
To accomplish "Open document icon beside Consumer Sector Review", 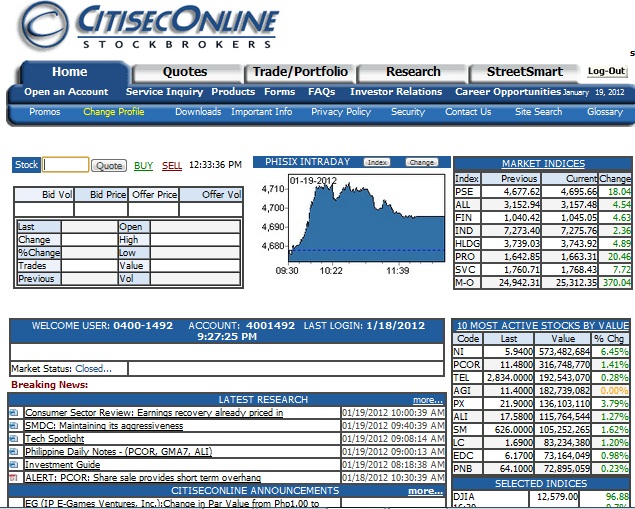I will click(14, 413).
